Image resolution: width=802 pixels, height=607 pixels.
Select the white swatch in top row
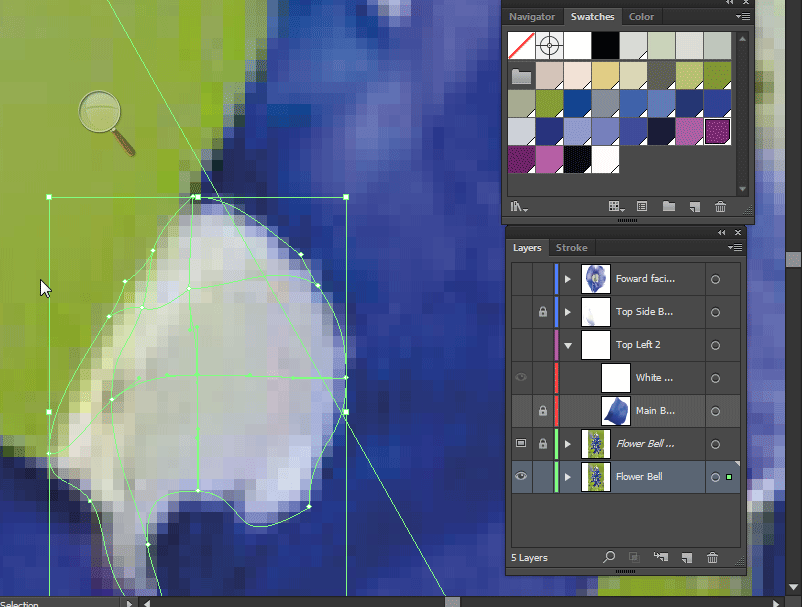577,46
